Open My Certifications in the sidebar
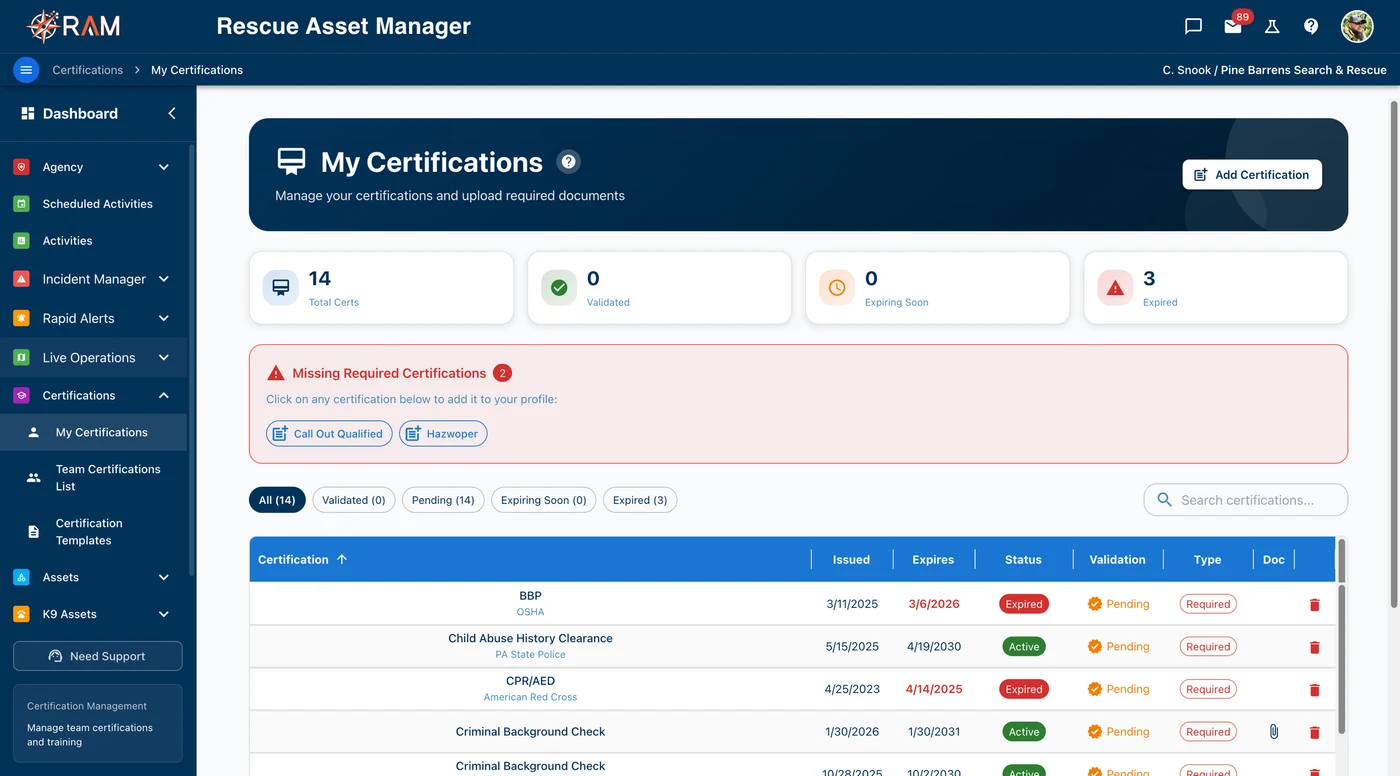Viewport: 1400px width, 776px height. 93,432
